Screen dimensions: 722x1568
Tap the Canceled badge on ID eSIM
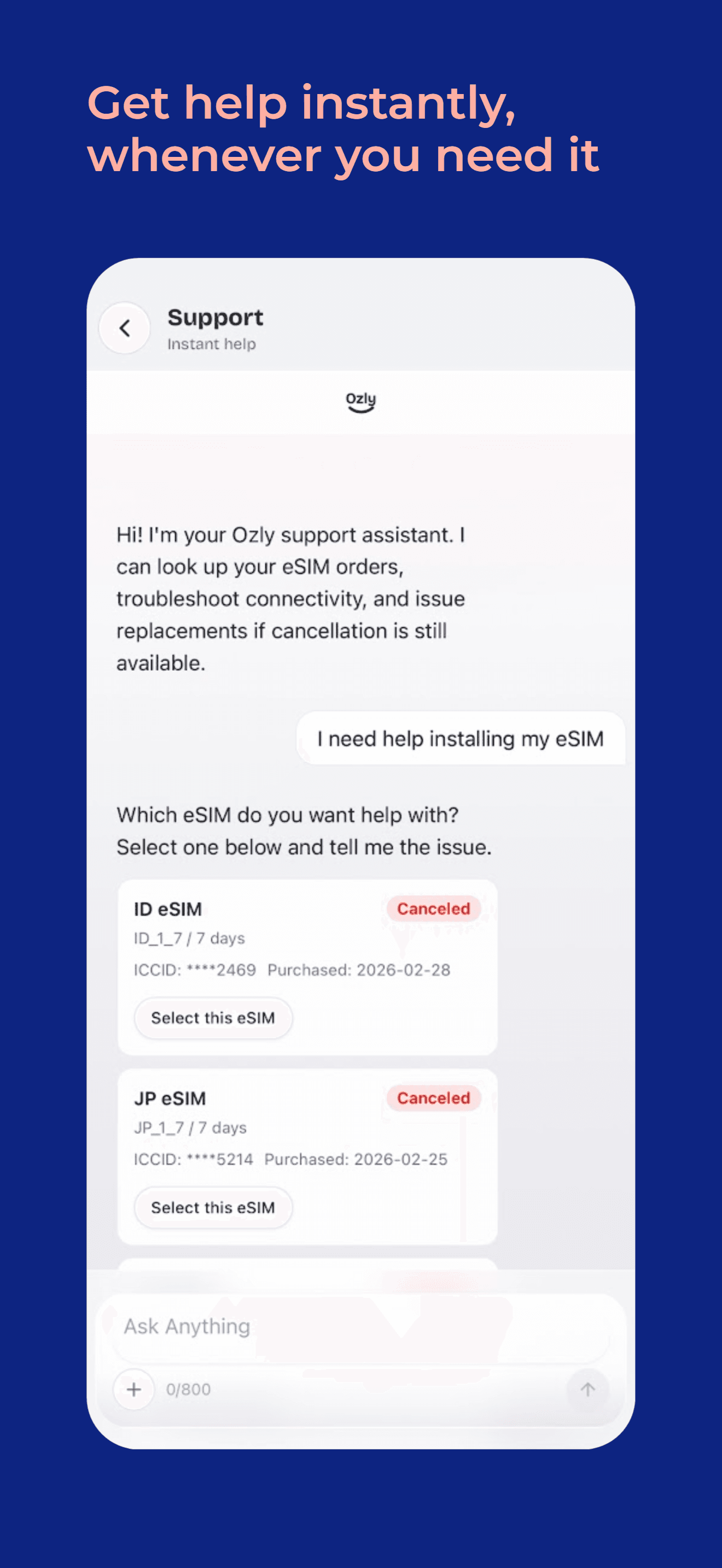(x=432, y=909)
